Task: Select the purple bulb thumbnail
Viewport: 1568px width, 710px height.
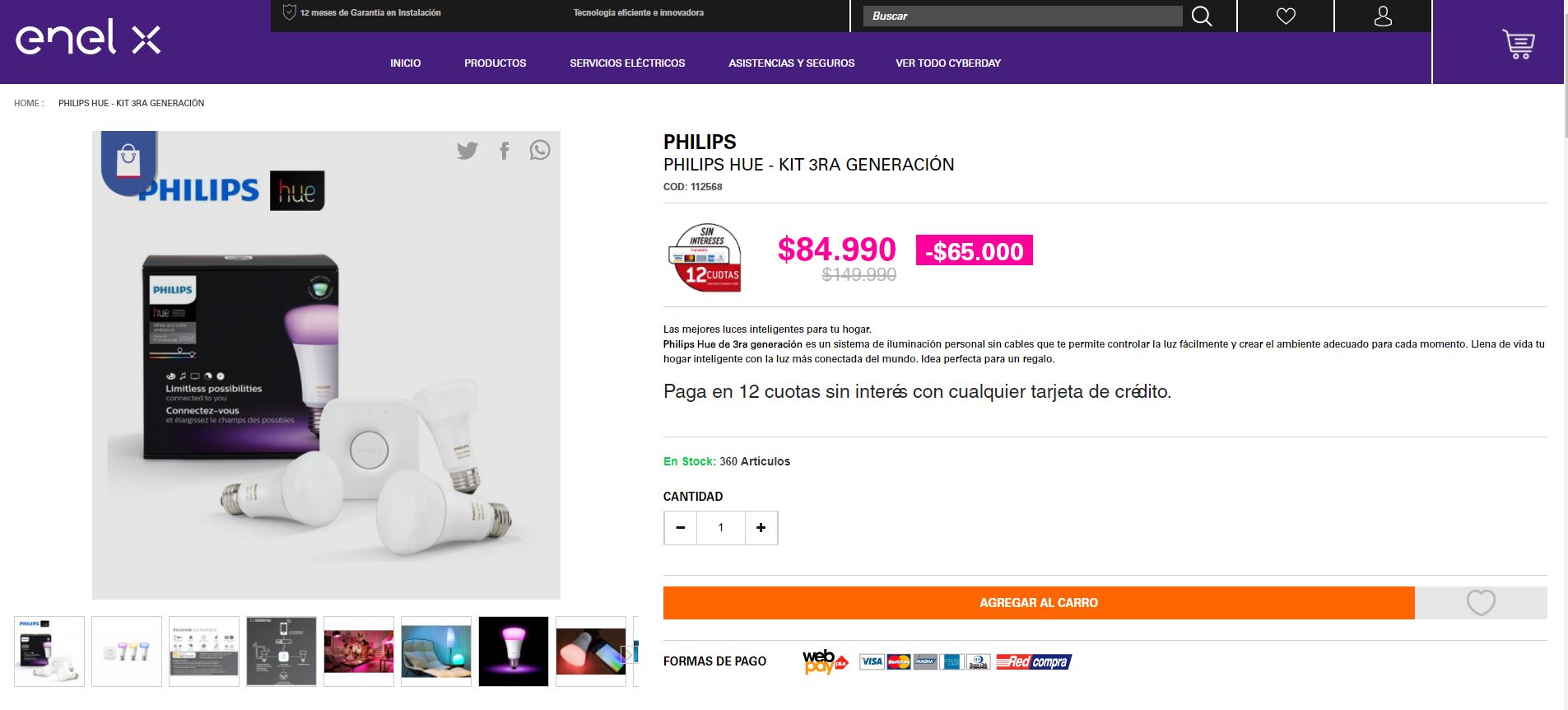Action: tap(514, 652)
